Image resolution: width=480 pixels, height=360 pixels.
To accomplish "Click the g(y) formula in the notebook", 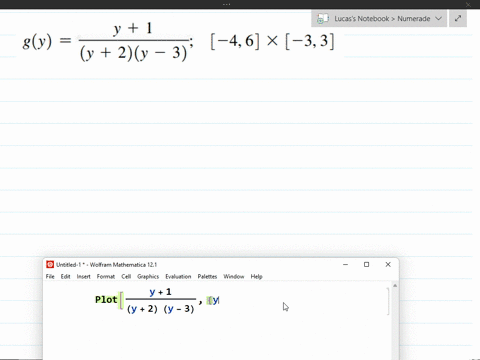I will (108, 41).
